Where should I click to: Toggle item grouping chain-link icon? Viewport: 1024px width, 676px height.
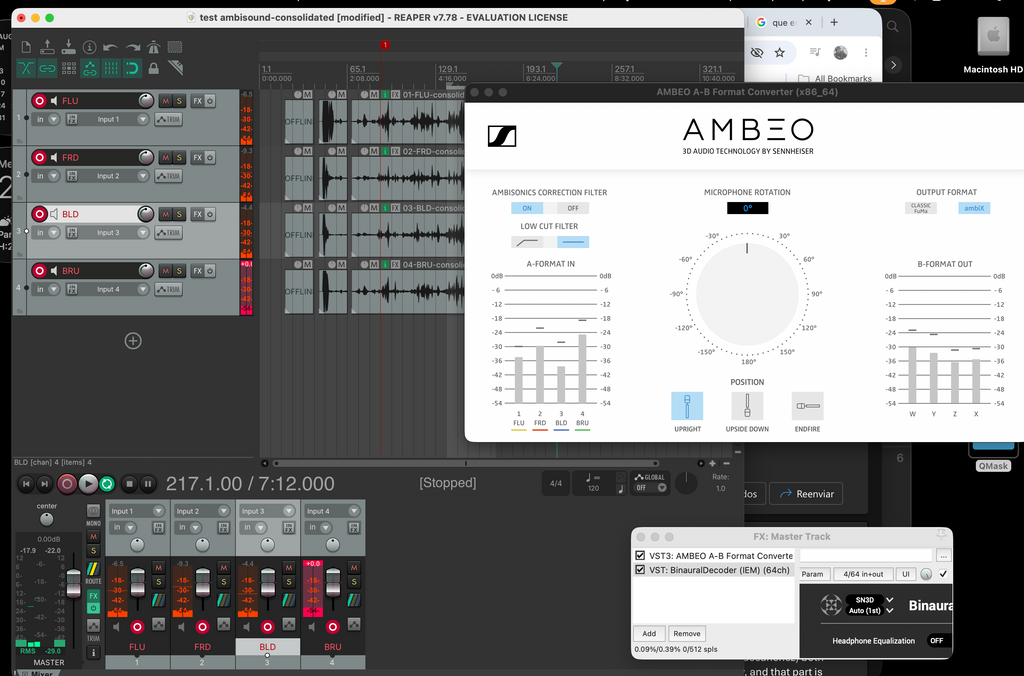click(x=47, y=68)
